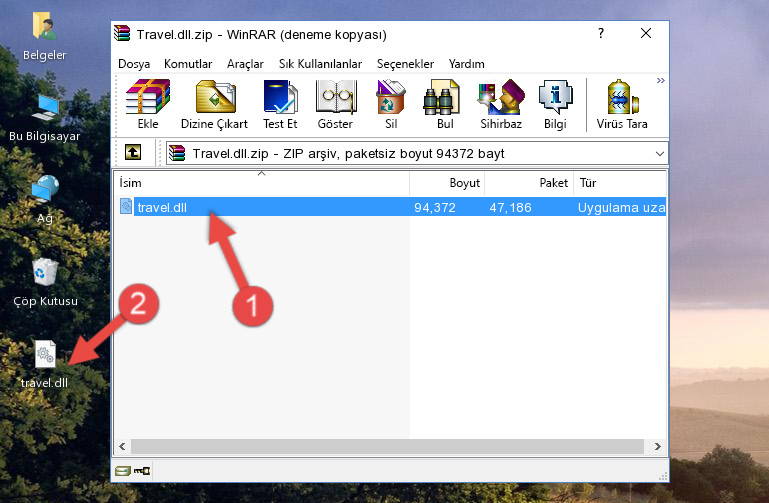The width and height of the screenshot is (769, 503).
Task: Click the travel.dll file icon in list
Action: (x=126, y=206)
